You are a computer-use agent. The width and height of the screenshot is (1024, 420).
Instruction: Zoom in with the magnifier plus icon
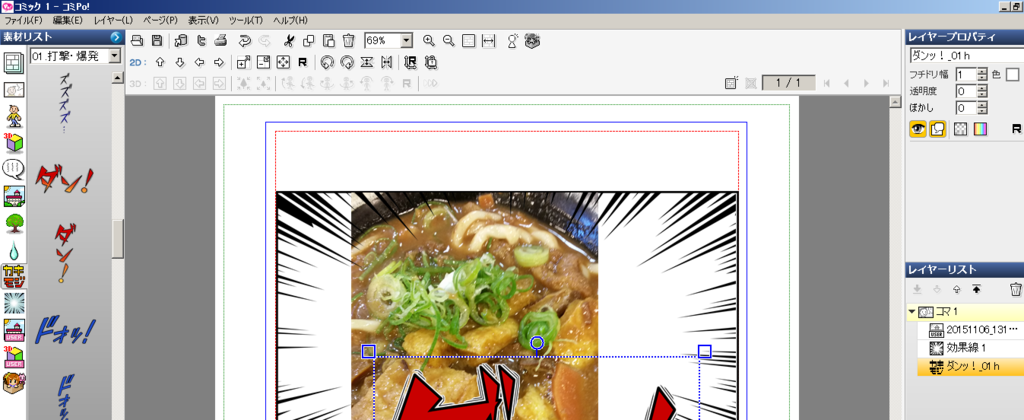tap(428, 40)
